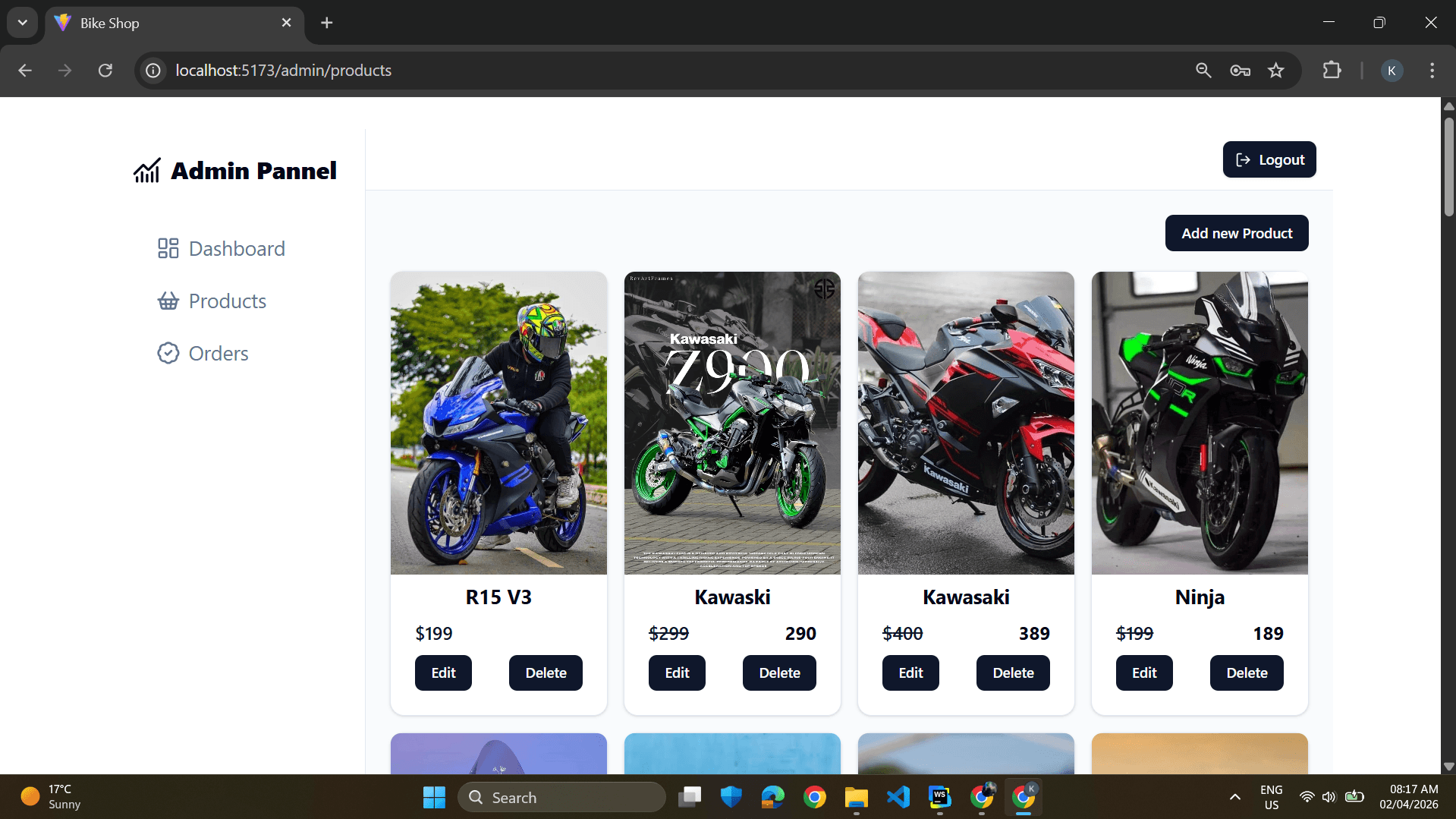Open the Orders sidebar link

(x=203, y=353)
